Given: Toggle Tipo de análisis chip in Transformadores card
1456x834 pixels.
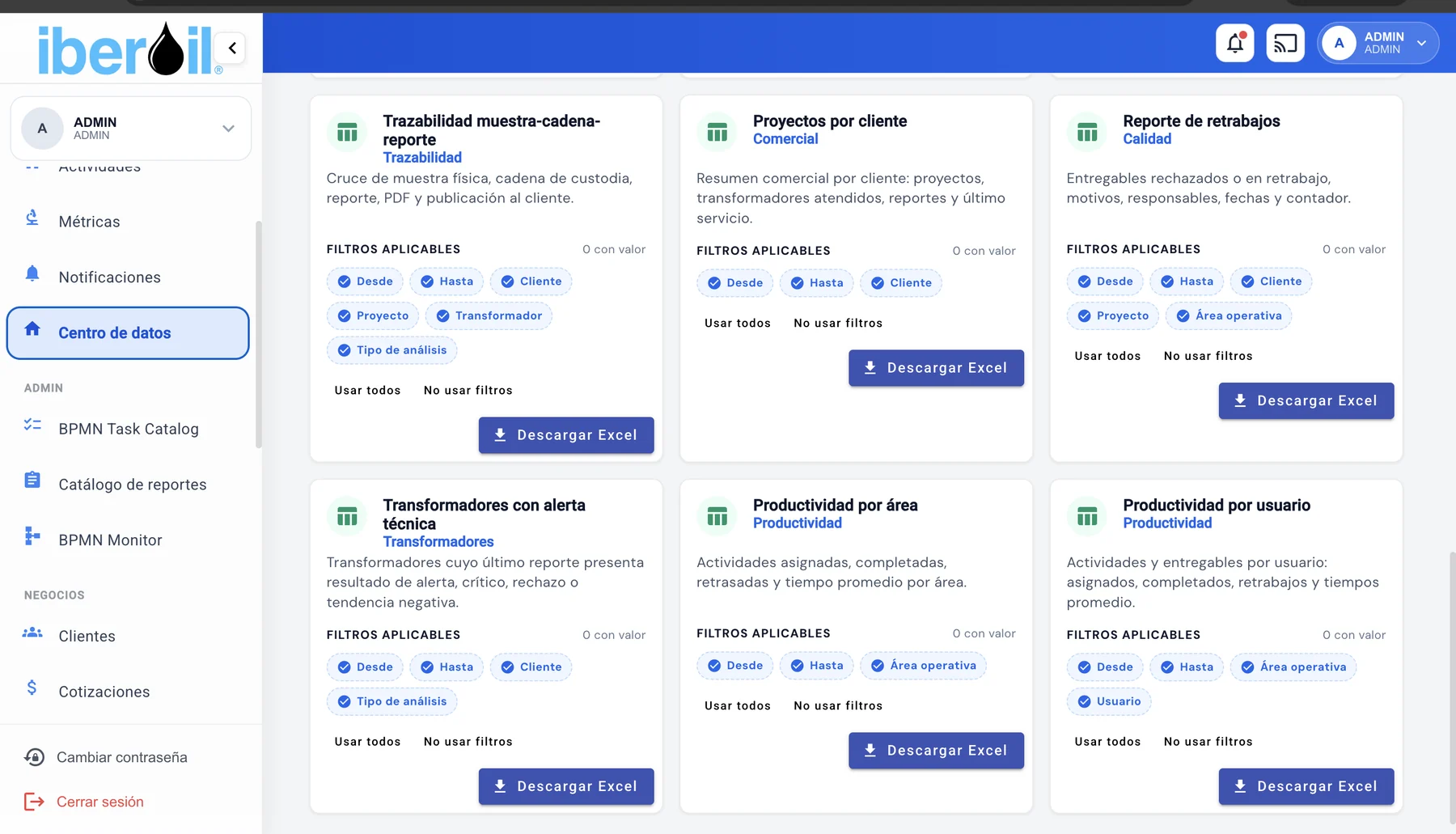Looking at the screenshot, I should click(392, 701).
